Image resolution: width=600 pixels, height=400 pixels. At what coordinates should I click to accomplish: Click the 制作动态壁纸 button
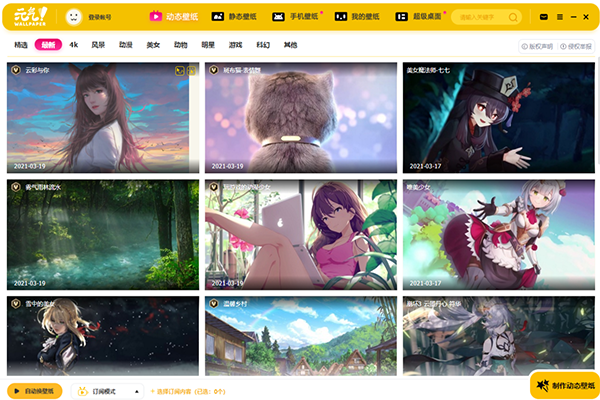tap(565, 386)
